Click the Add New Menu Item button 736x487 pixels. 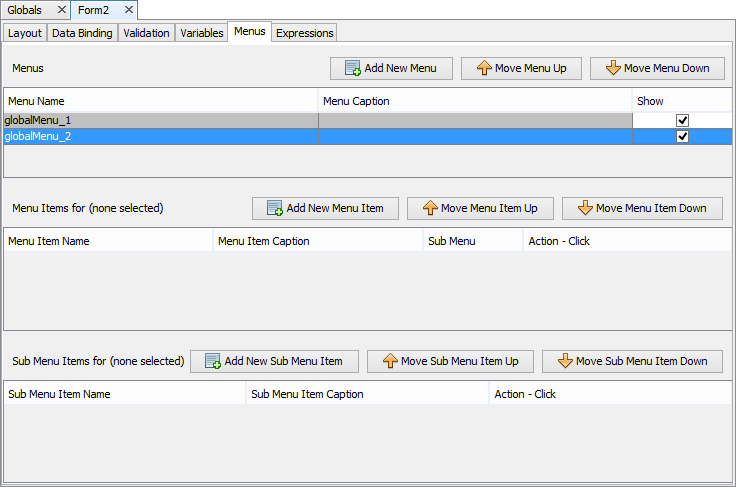(325, 208)
